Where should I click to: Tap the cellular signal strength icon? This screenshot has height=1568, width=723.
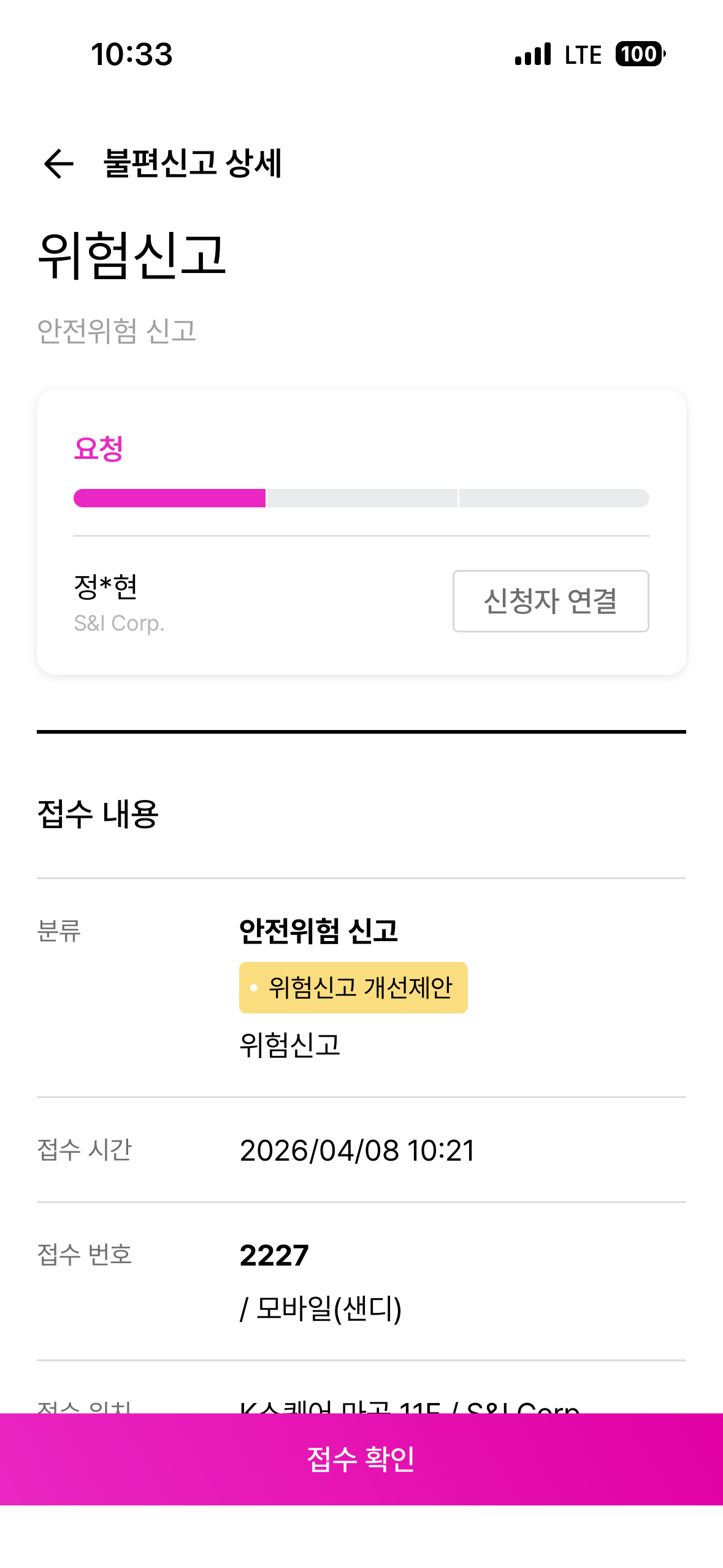pyautogui.click(x=533, y=54)
